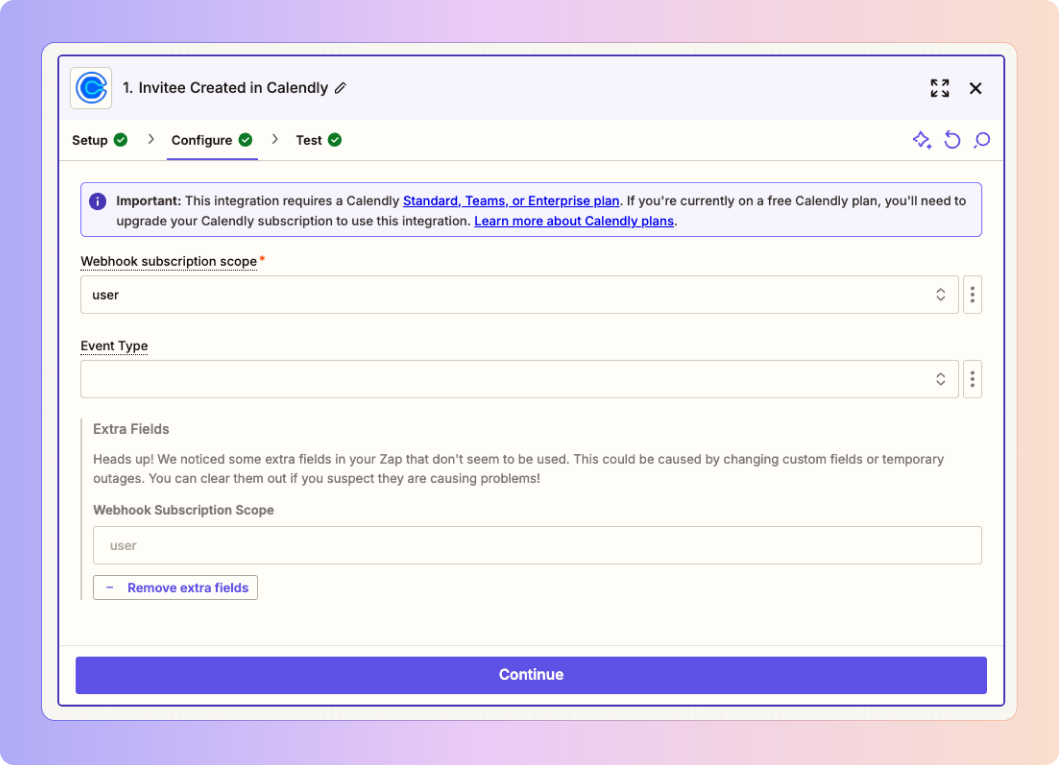Click the extra Webhook Subscription Scope field
Viewport: 1059px width, 765px height.
click(x=537, y=545)
